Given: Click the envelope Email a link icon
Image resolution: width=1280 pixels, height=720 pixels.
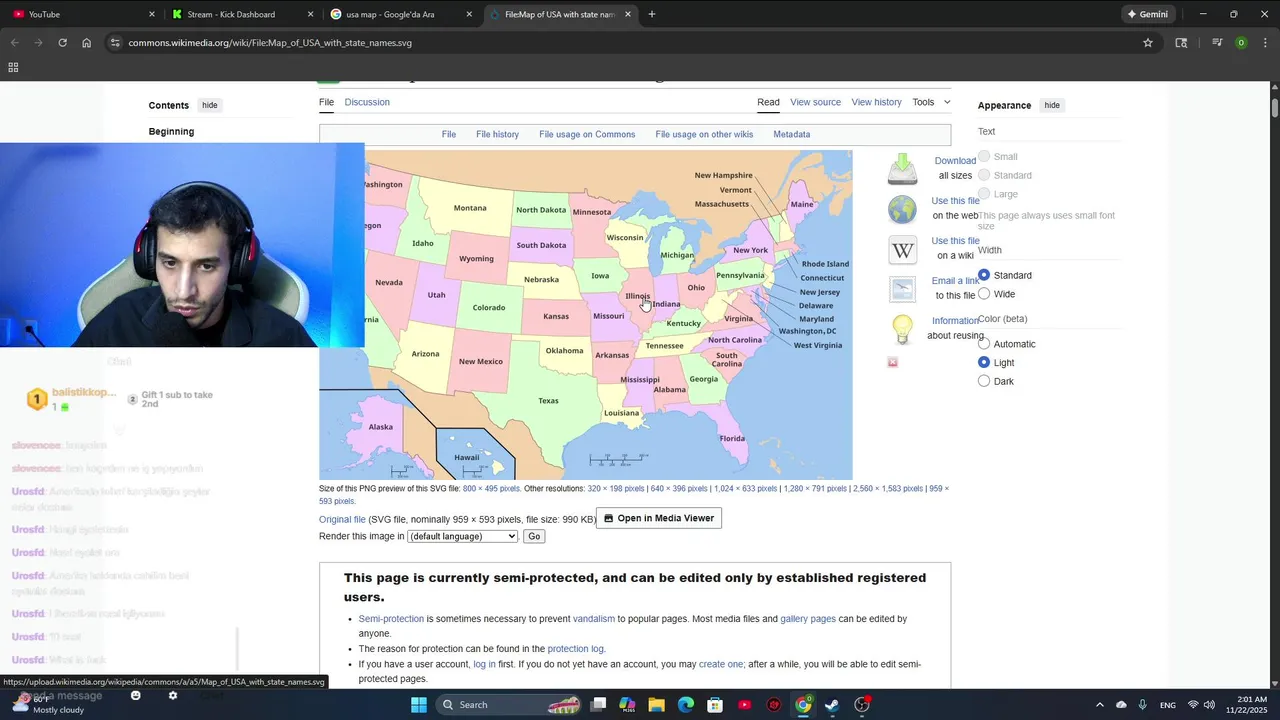Looking at the screenshot, I should click(902, 289).
